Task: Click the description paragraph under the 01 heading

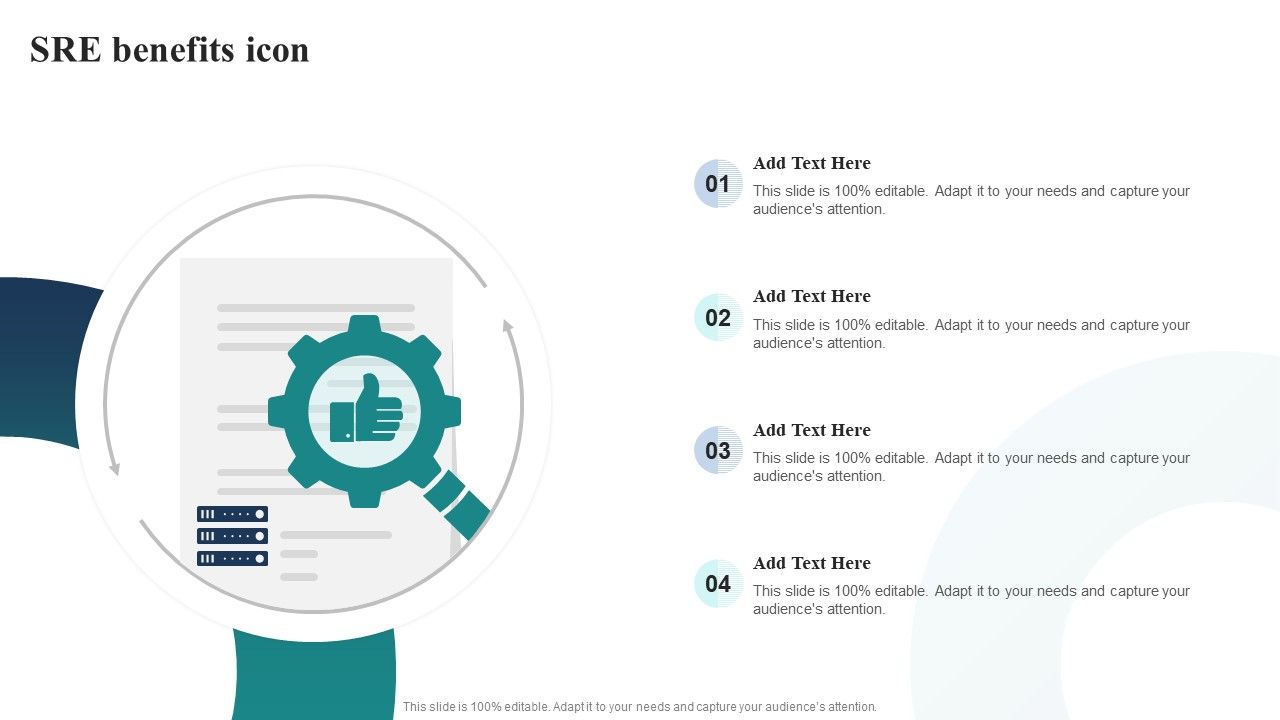Action: click(x=971, y=200)
